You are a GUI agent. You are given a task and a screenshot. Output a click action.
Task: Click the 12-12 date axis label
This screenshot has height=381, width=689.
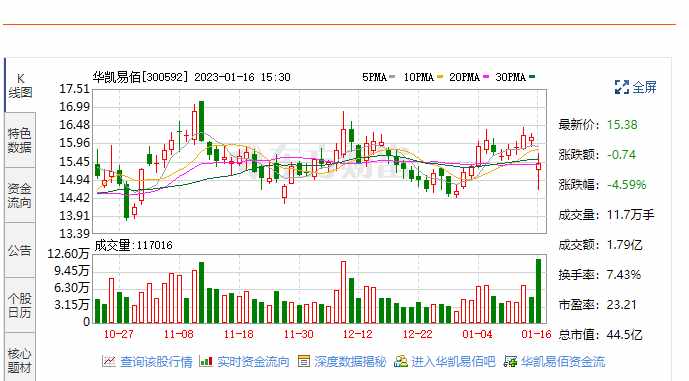[x=358, y=334]
